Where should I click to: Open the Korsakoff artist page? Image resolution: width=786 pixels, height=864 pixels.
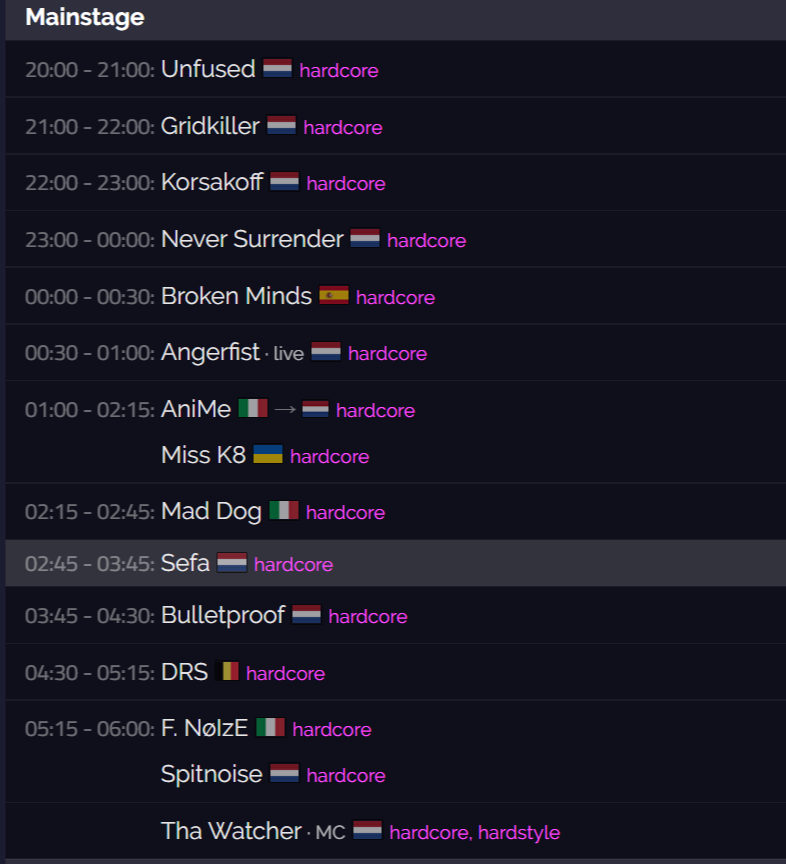[212, 182]
